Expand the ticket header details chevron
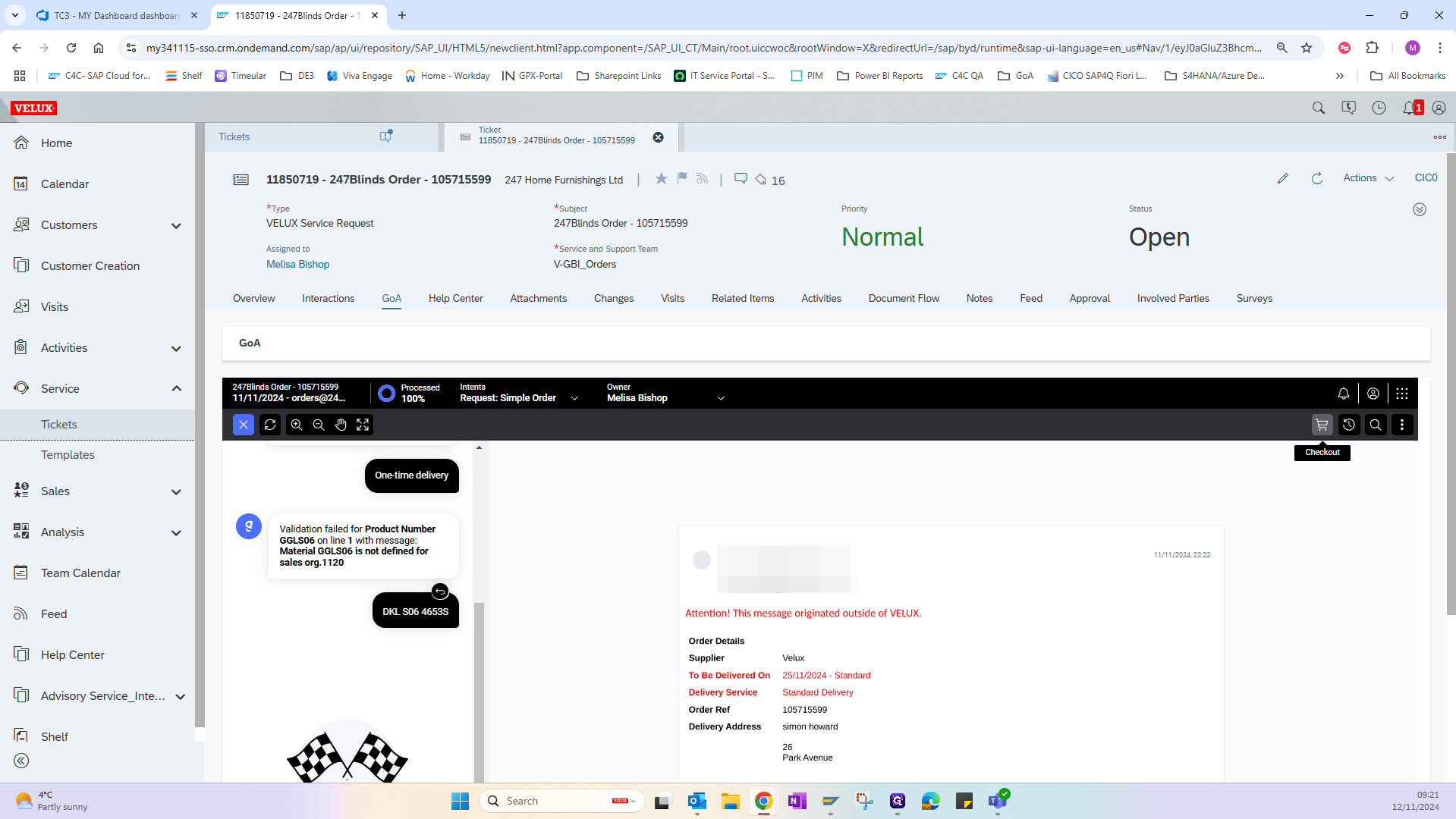 click(x=1420, y=209)
